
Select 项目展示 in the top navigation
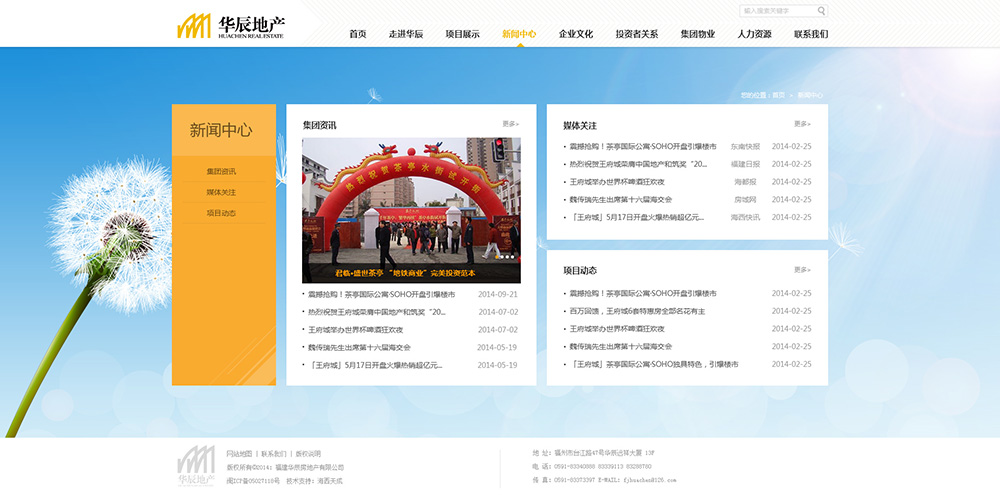tap(462, 34)
